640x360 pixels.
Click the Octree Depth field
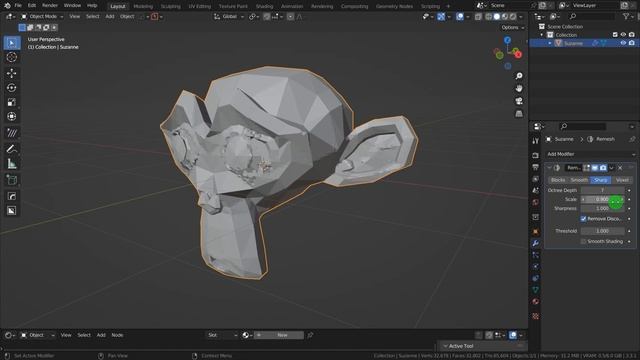602,190
